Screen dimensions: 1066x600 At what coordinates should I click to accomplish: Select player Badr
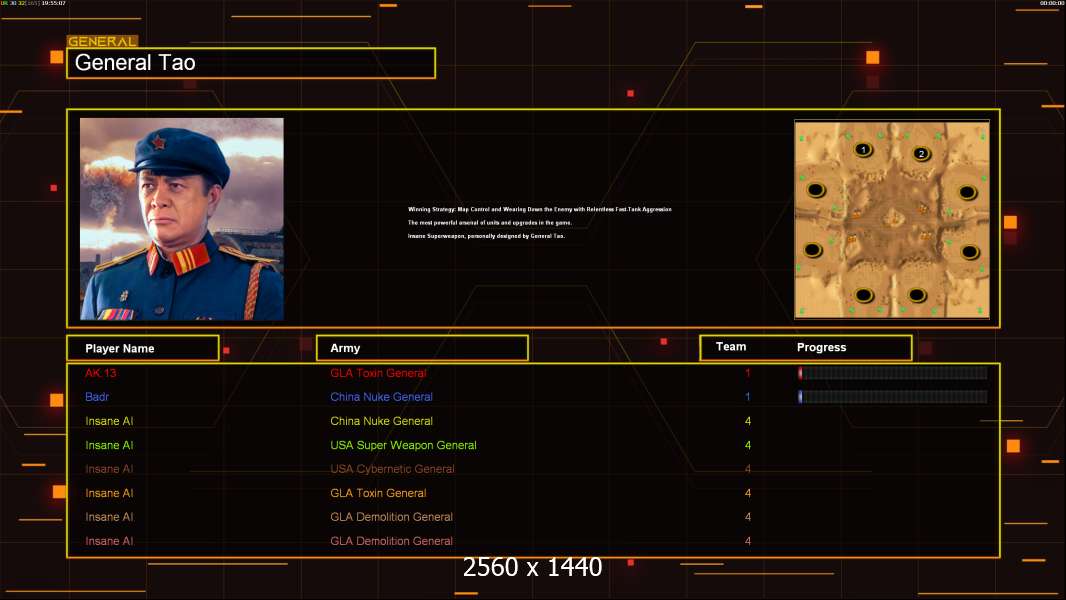97,397
